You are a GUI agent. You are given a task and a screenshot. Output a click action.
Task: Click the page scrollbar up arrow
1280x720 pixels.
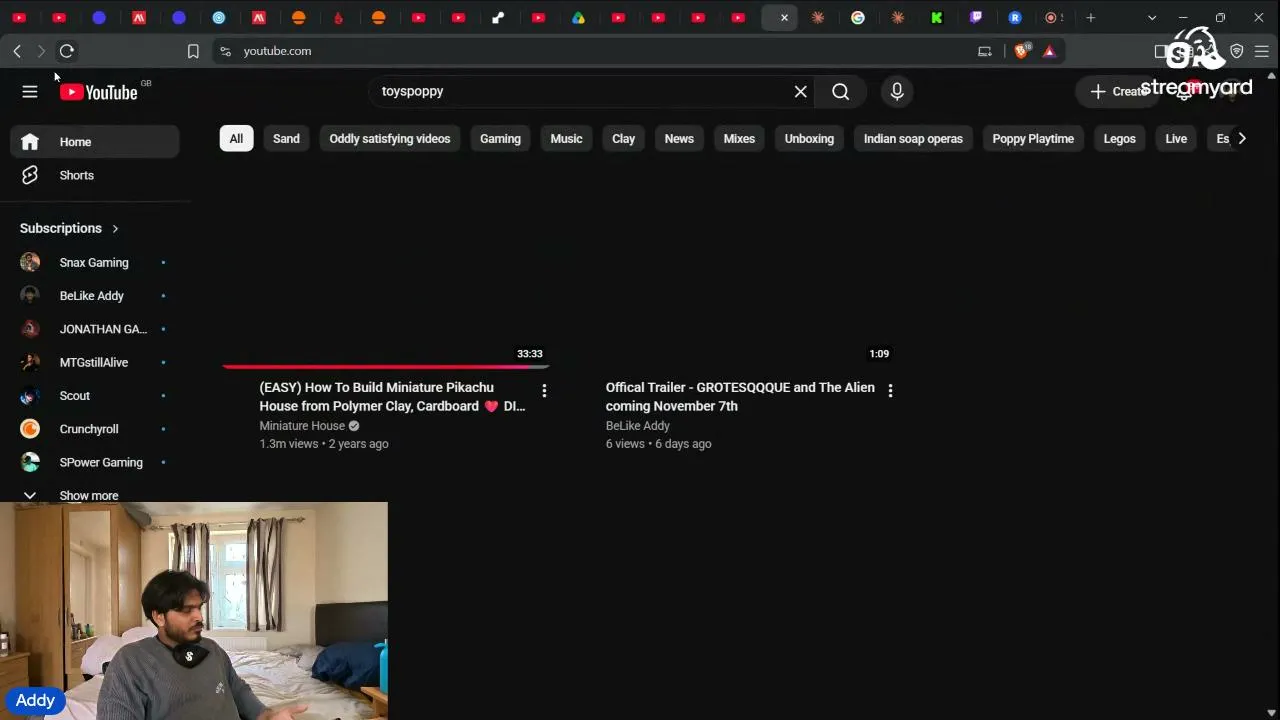click(1271, 76)
